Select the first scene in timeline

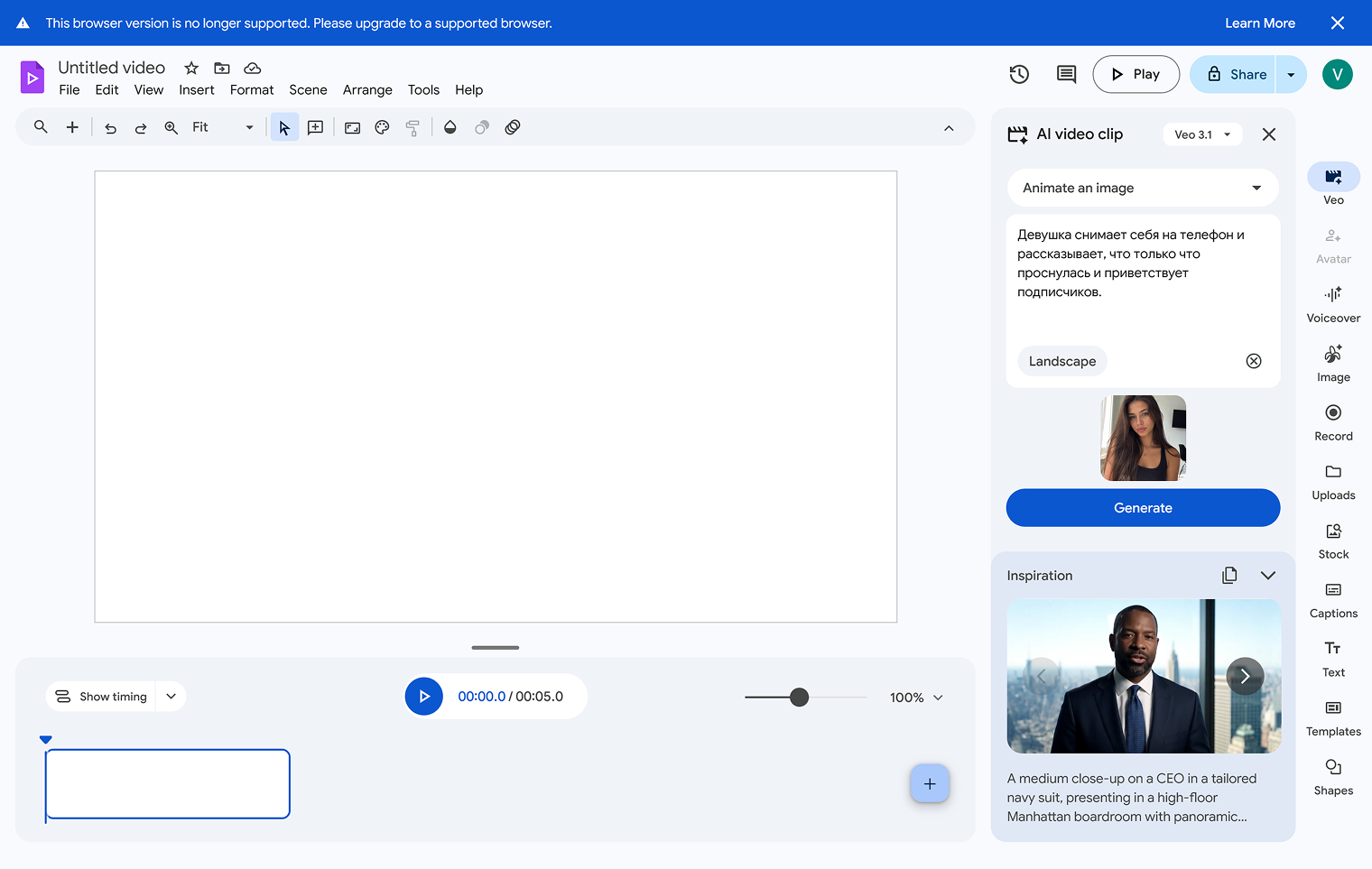(168, 784)
